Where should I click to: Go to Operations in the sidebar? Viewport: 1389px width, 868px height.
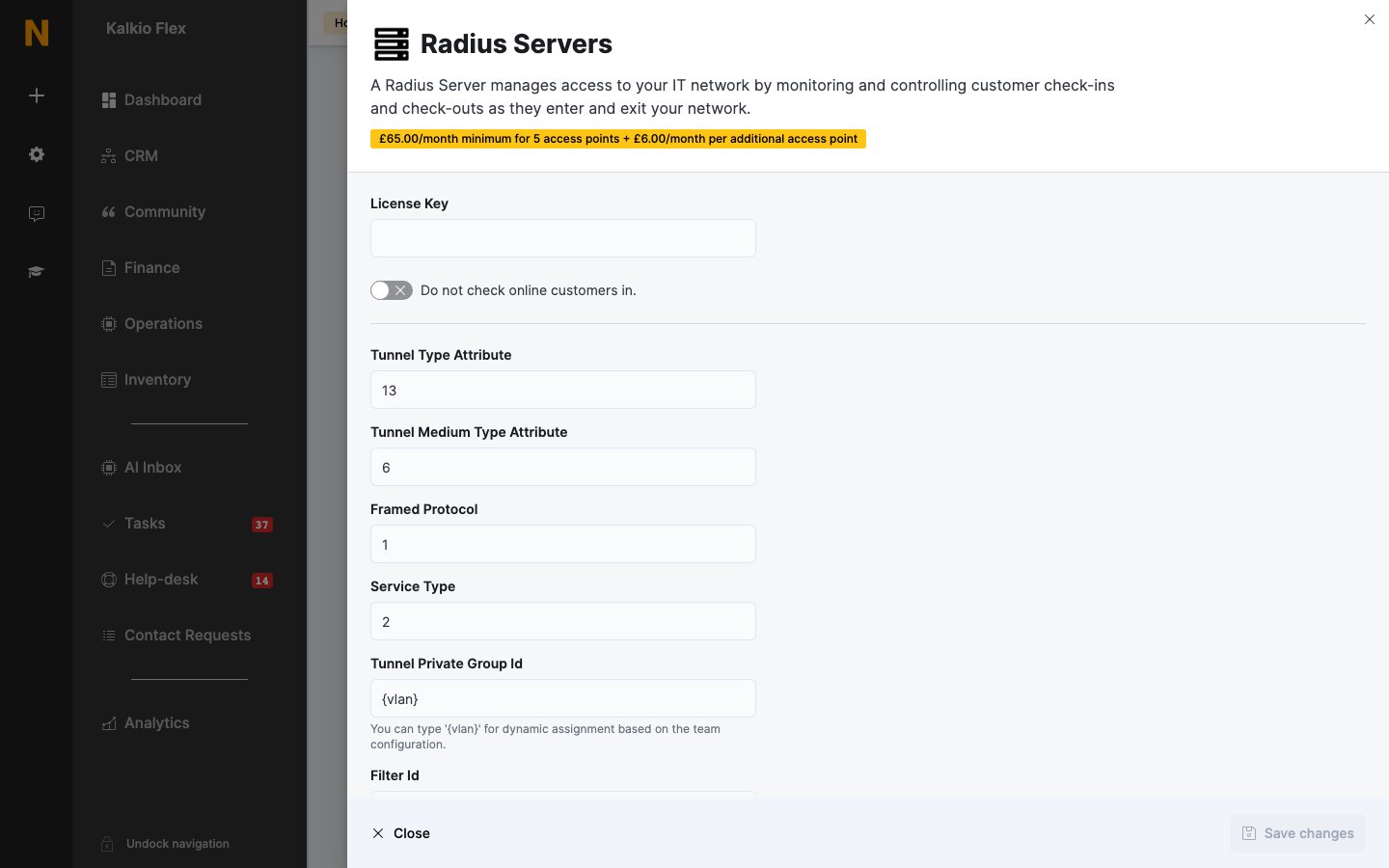(151, 324)
